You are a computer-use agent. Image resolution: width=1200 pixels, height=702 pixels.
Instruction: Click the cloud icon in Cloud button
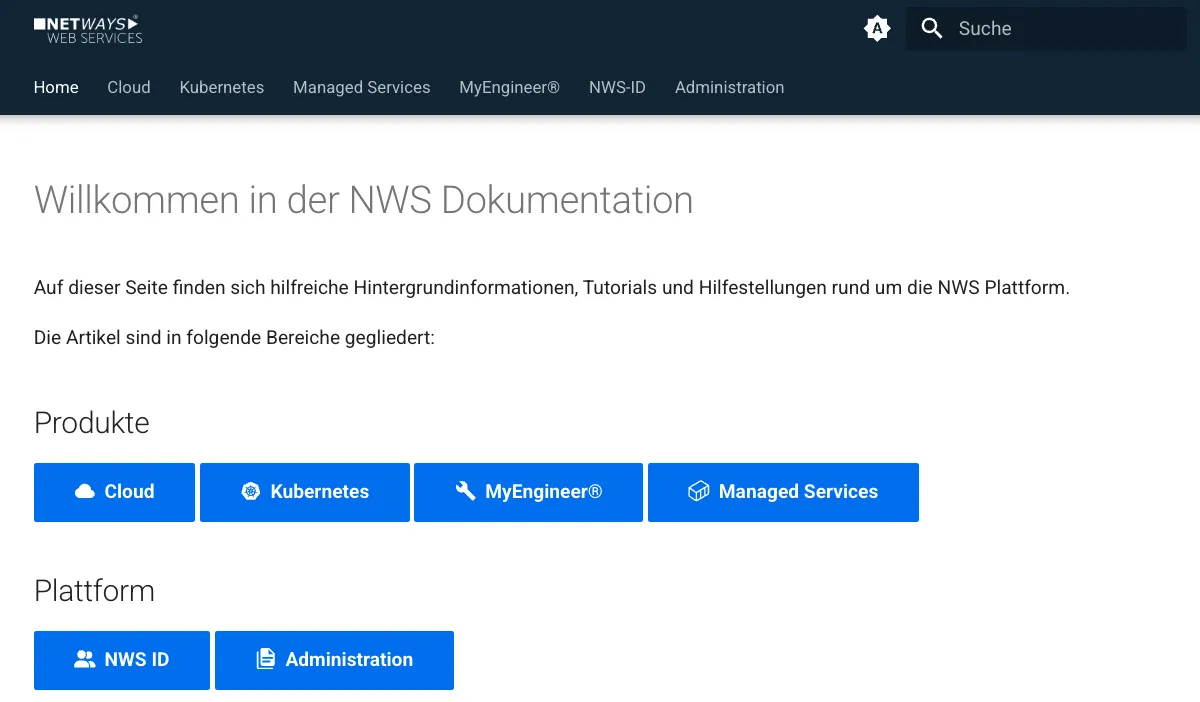85,491
